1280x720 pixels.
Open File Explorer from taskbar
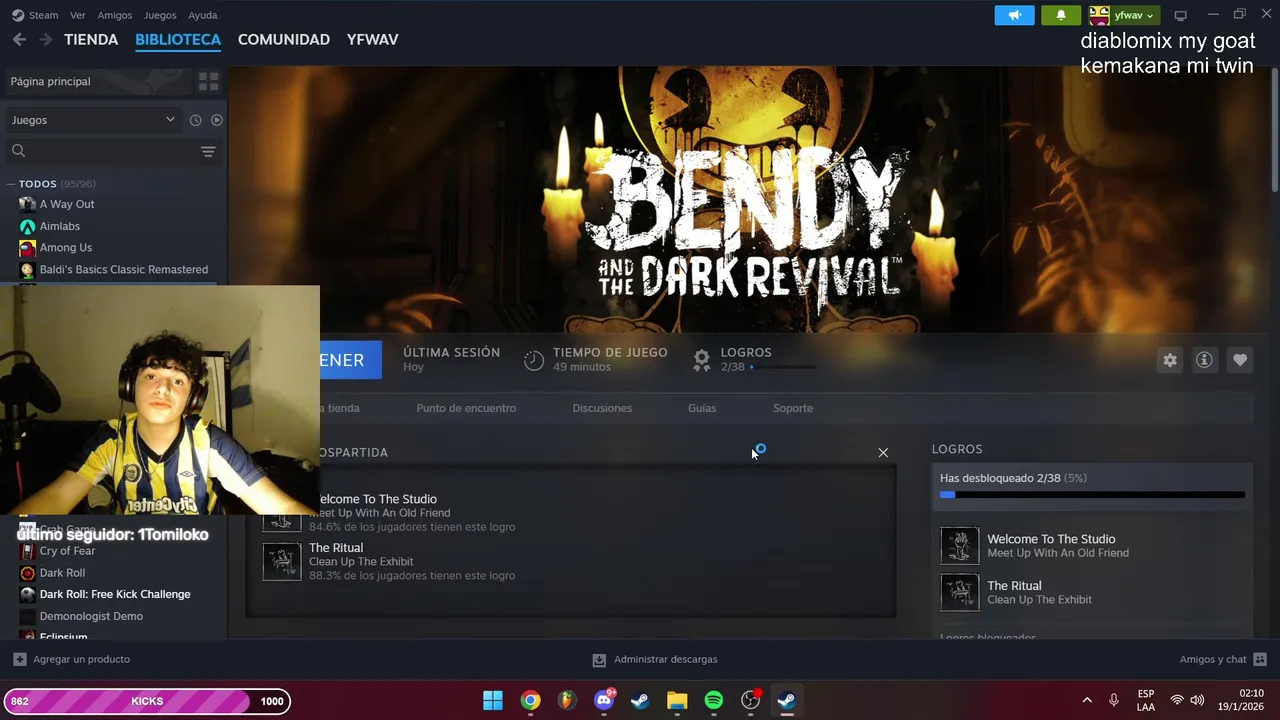click(x=677, y=701)
